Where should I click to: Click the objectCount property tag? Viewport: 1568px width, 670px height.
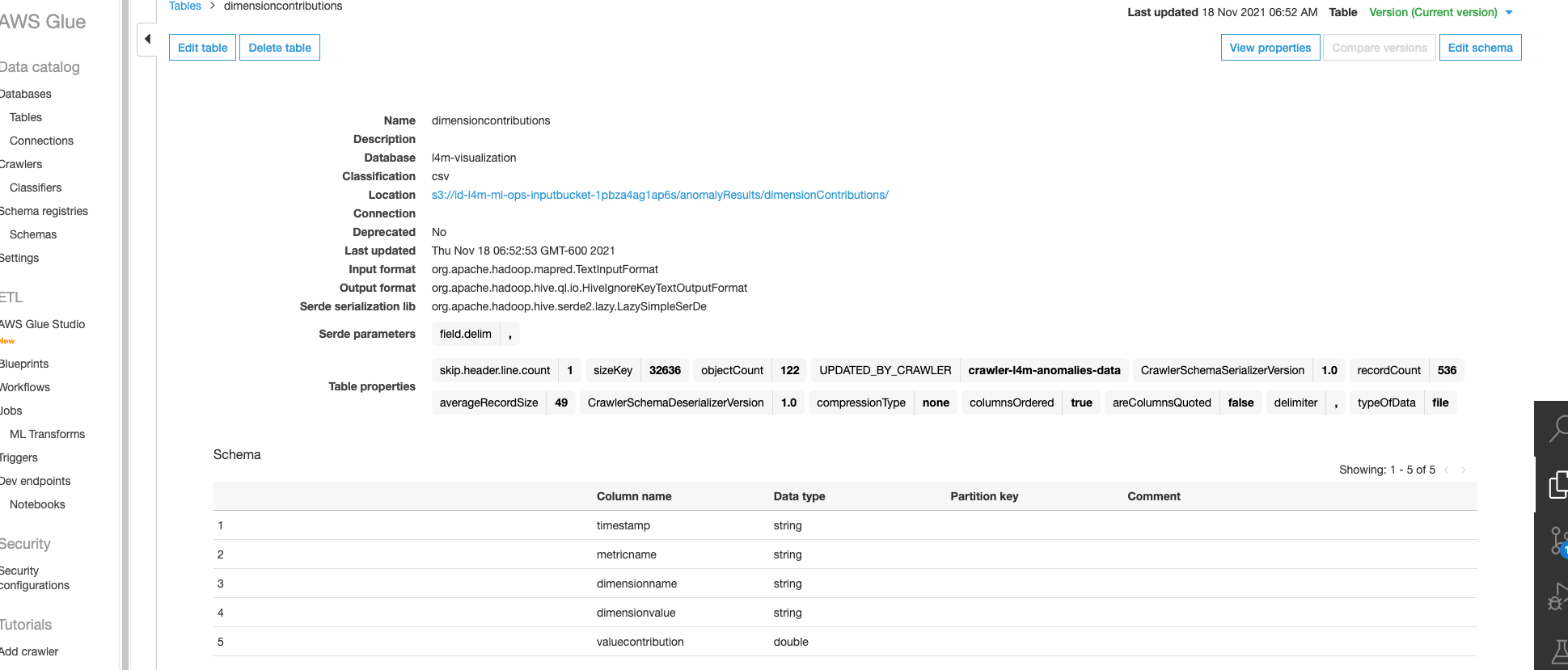pyautogui.click(x=750, y=370)
